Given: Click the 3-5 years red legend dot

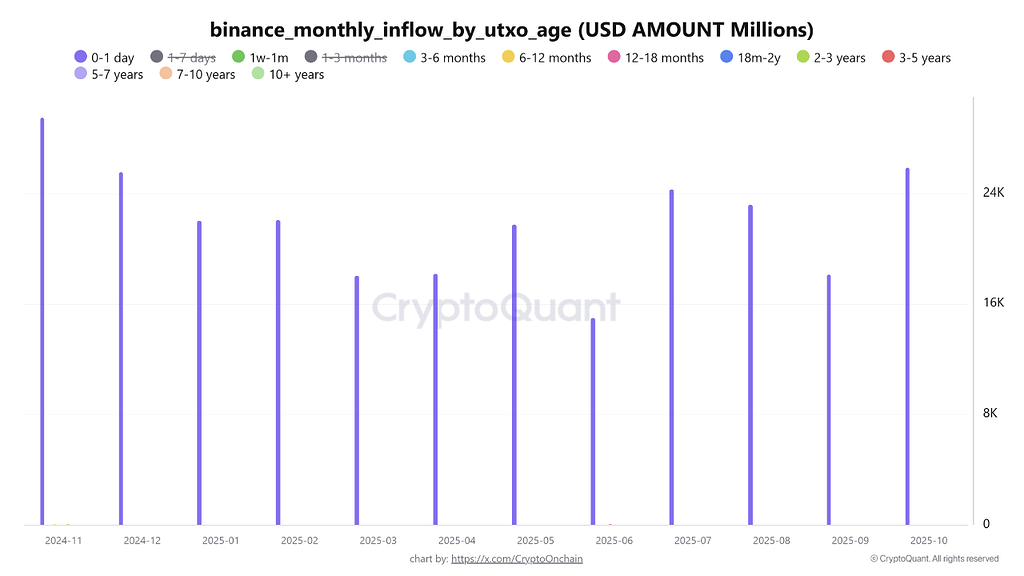Looking at the screenshot, I should pos(888,58).
